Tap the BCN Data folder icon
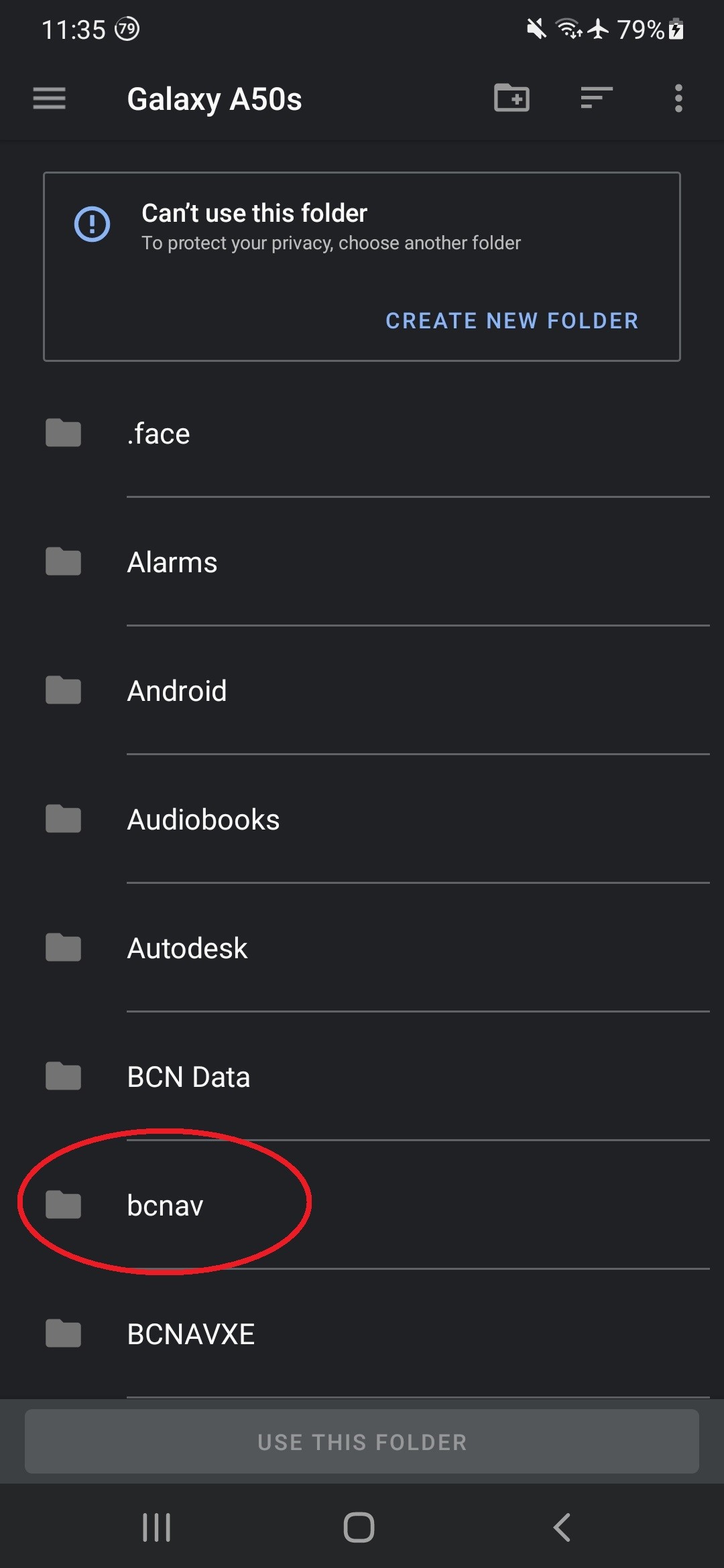 64,1077
